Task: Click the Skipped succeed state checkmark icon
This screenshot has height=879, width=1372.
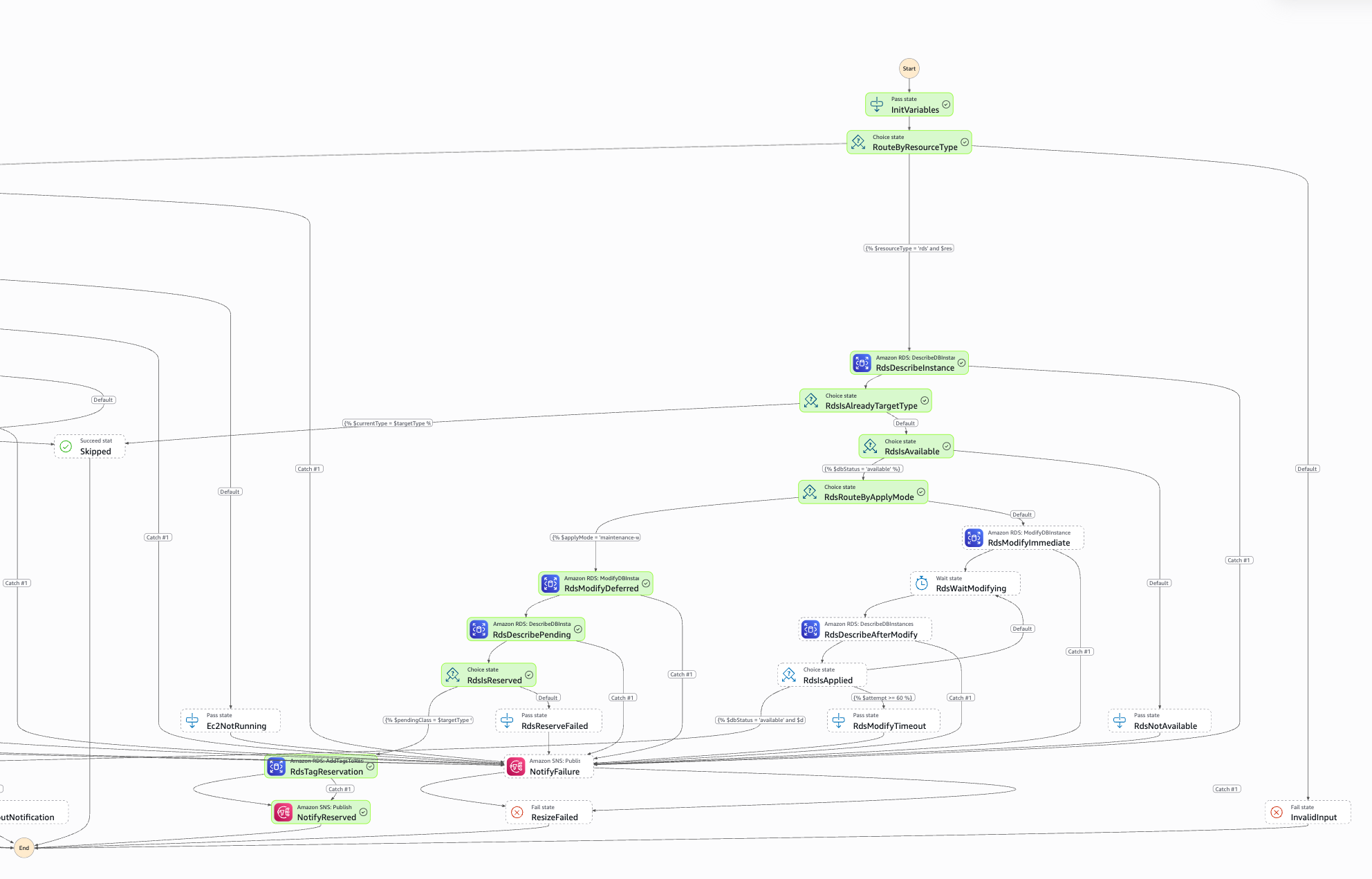Action: 66,447
